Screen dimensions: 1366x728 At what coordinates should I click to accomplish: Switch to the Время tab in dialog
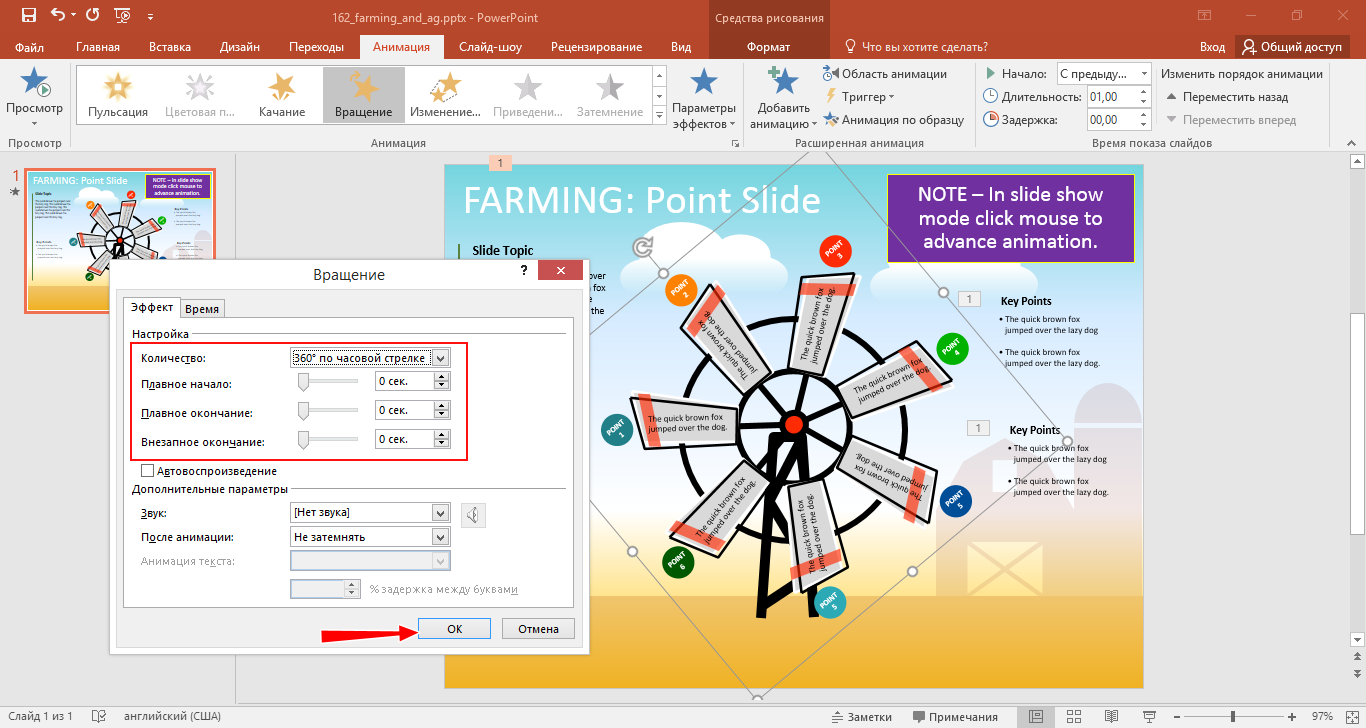click(x=203, y=309)
